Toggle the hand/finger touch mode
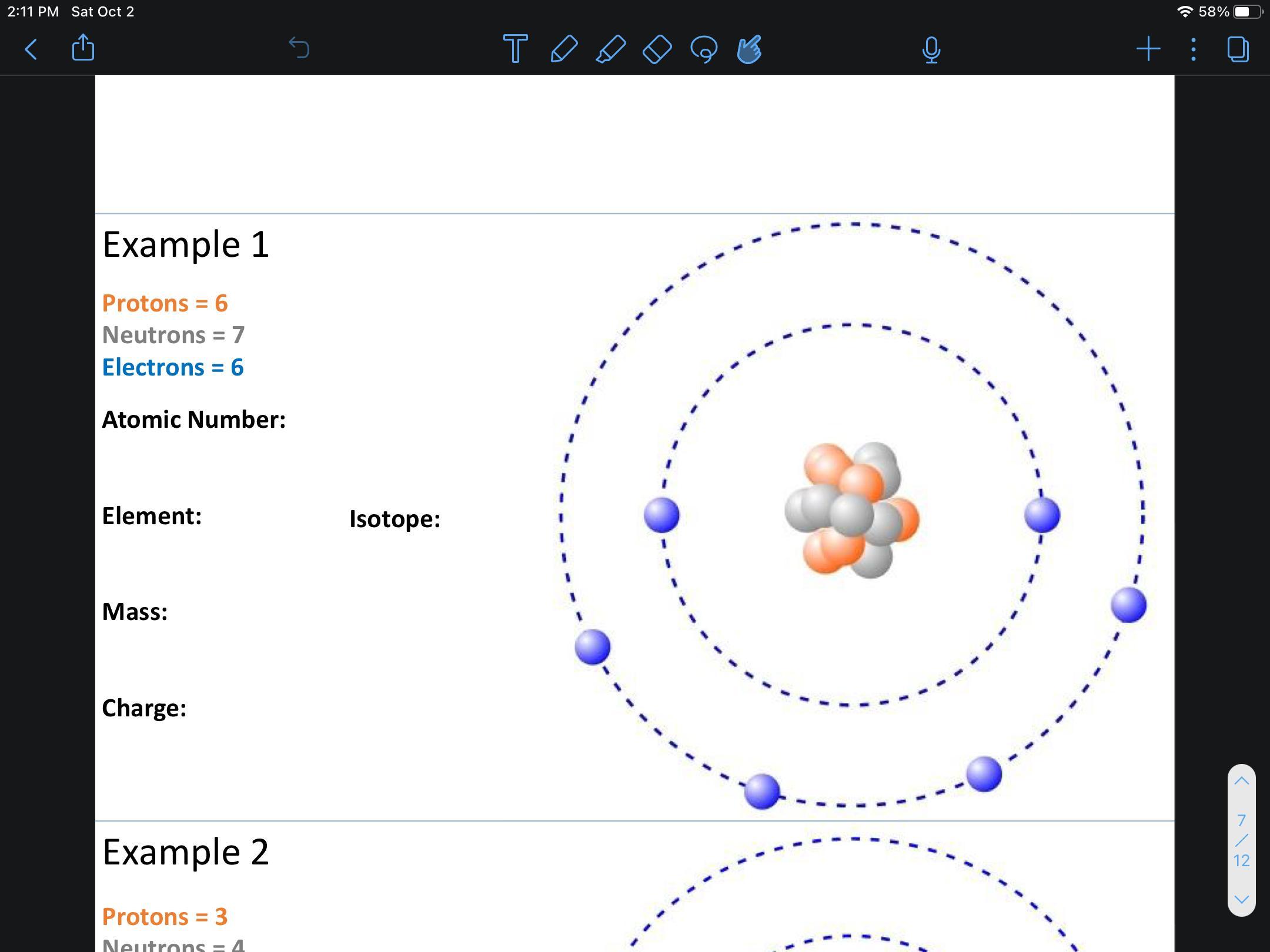This screenshot has width=1270, height=952. pos(750,49)
